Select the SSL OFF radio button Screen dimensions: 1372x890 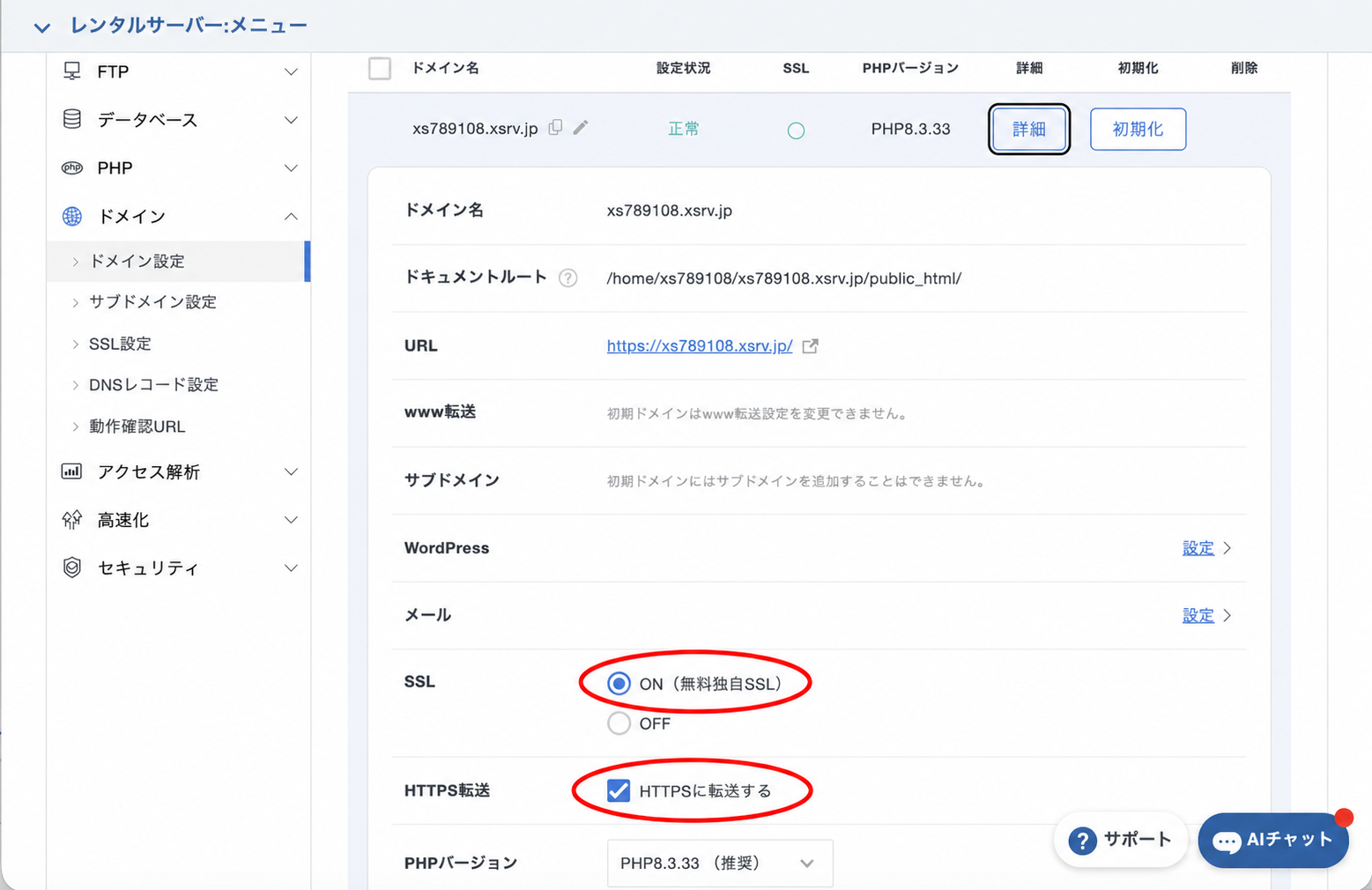pyautogui.click(x=619, y=723)
